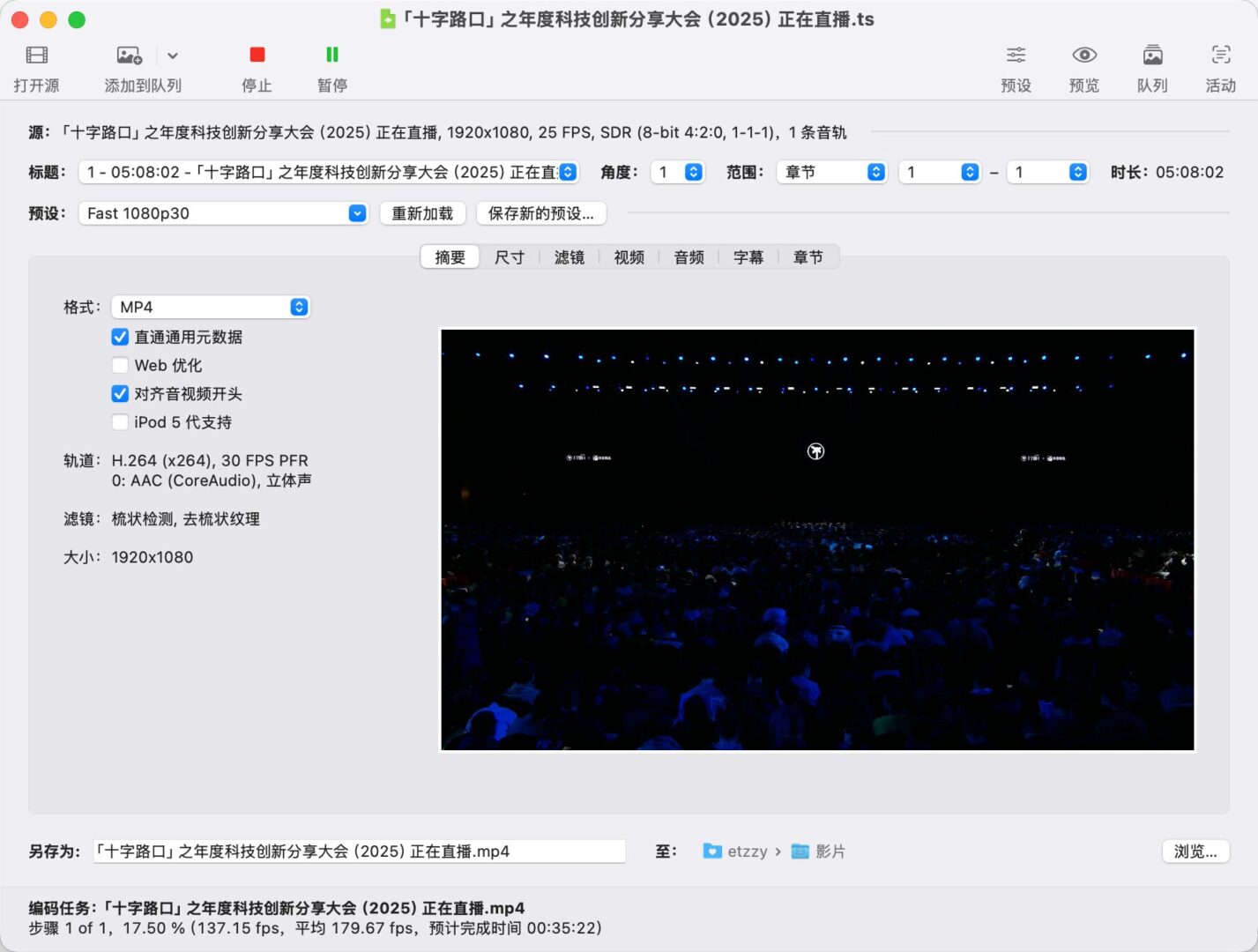Switch to the 尺寸 dimensions tab
Screen dimensions: 1258x952
click(x=510, y=257)
